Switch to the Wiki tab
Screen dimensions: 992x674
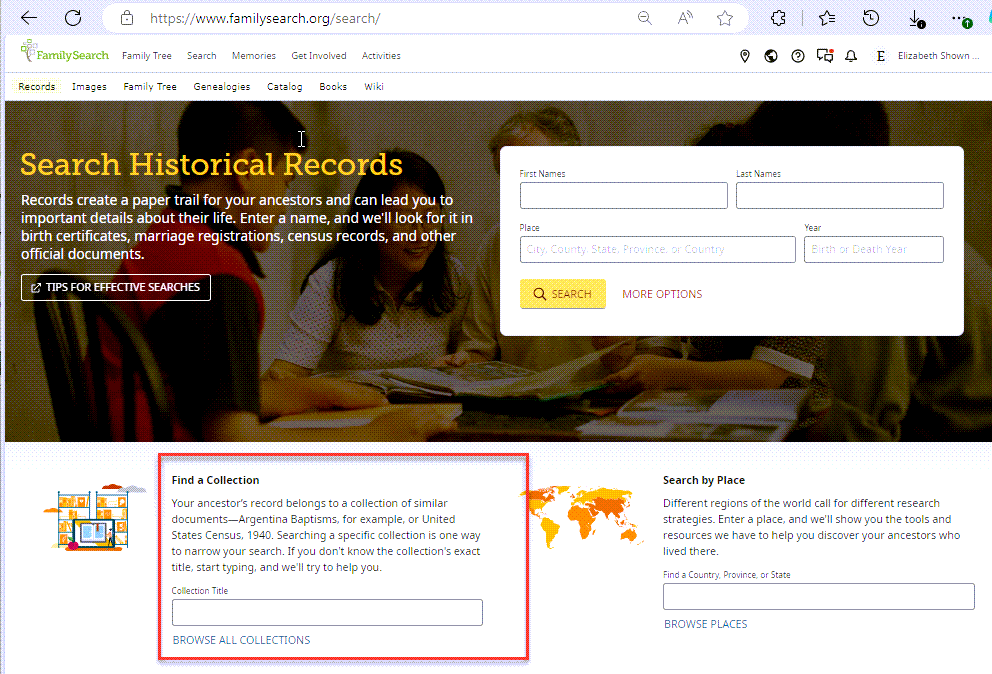(x=374, y=87)
